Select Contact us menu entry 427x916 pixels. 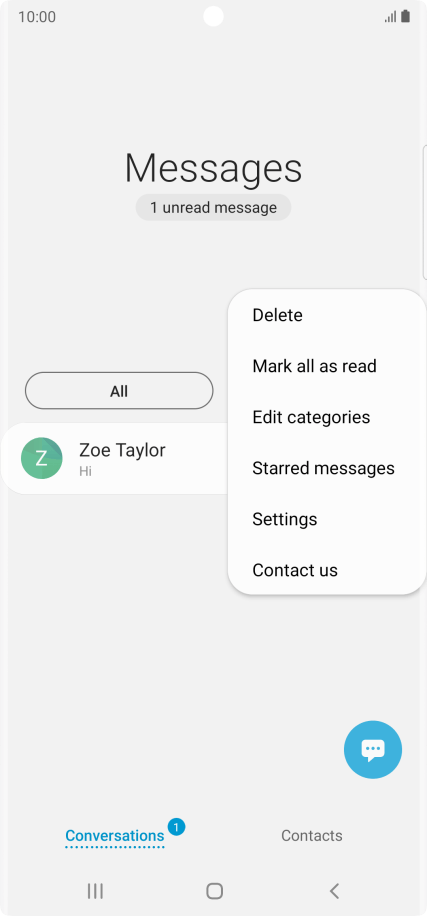(x=295, y=570)
